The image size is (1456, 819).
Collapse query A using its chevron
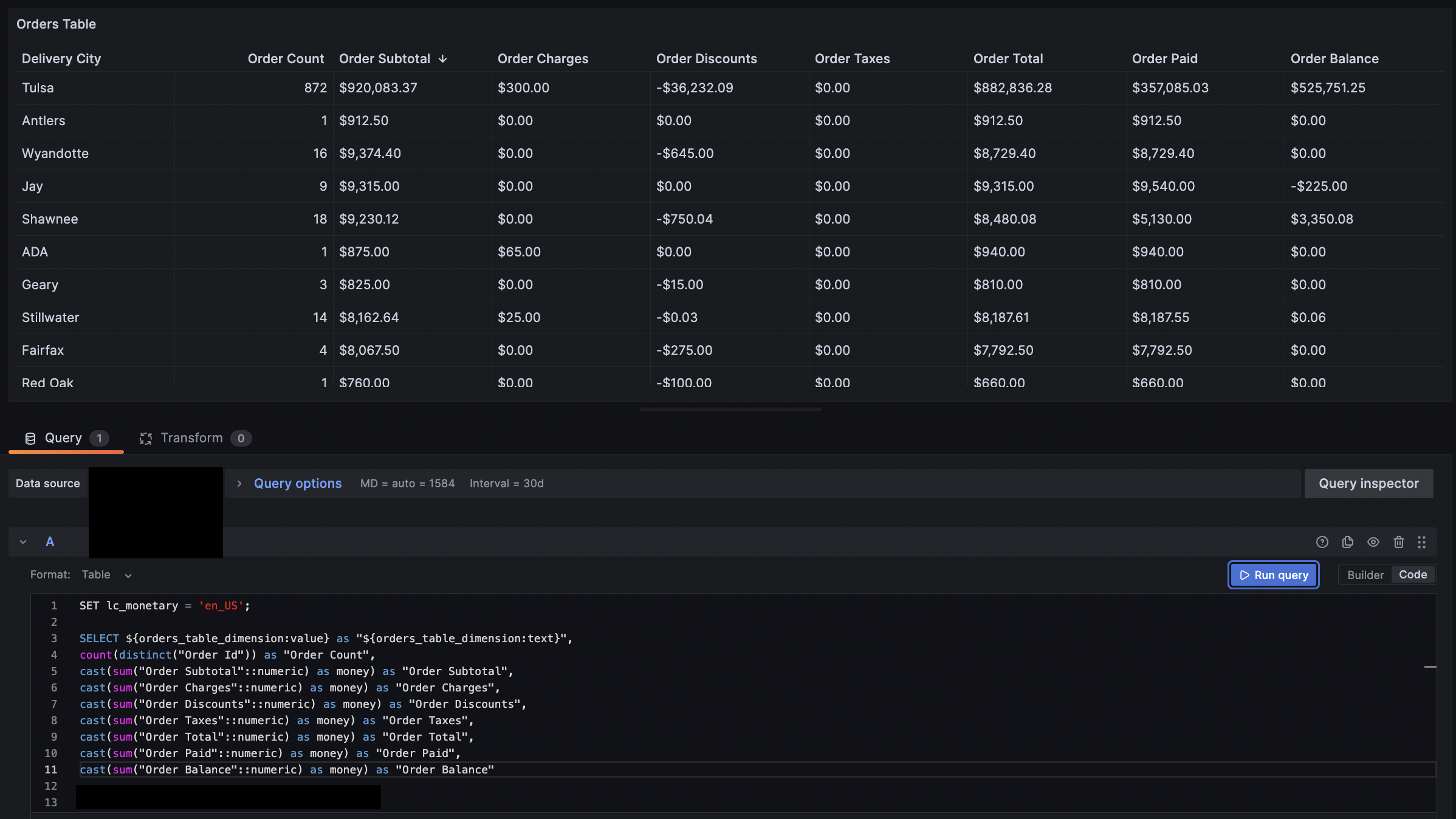click(x=23, y=541)
